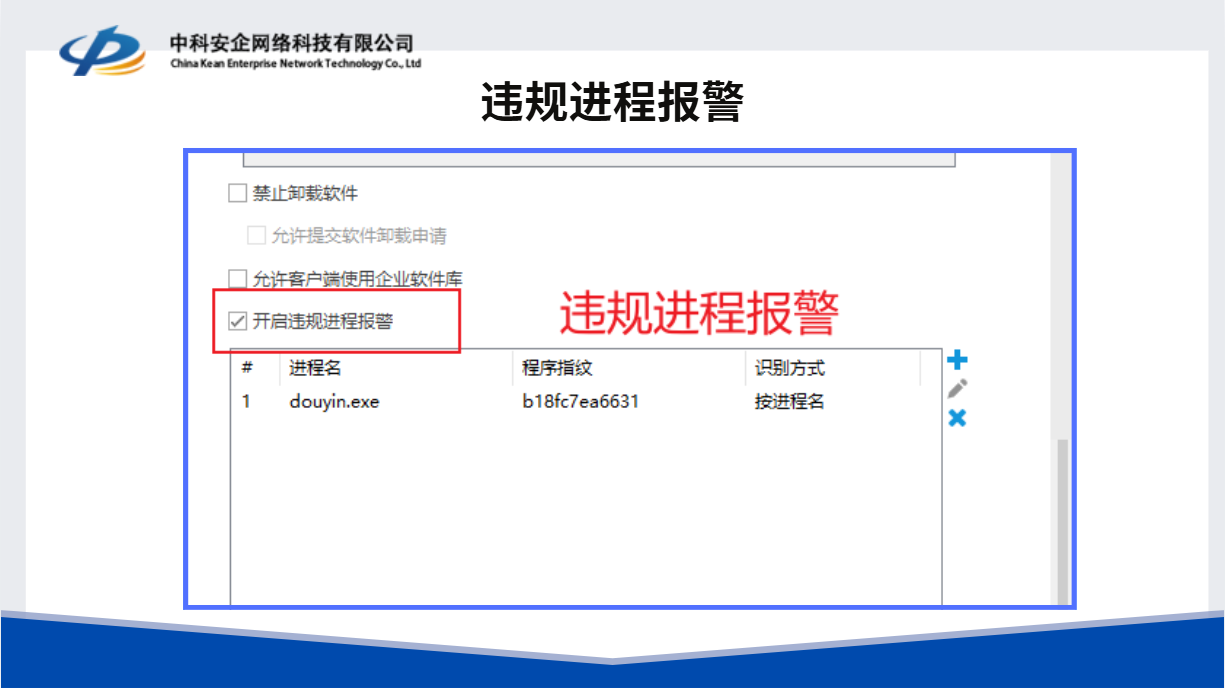This screenshot has width=1225, height=688.
Task: Click the fingerprint value b18fc7ea6631
Action: [580, 402]
